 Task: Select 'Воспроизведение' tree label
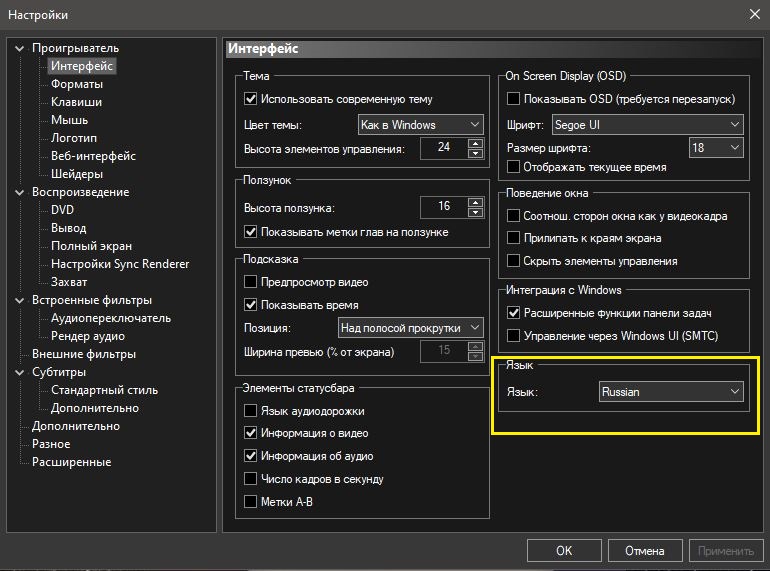(x=81, y=192)
